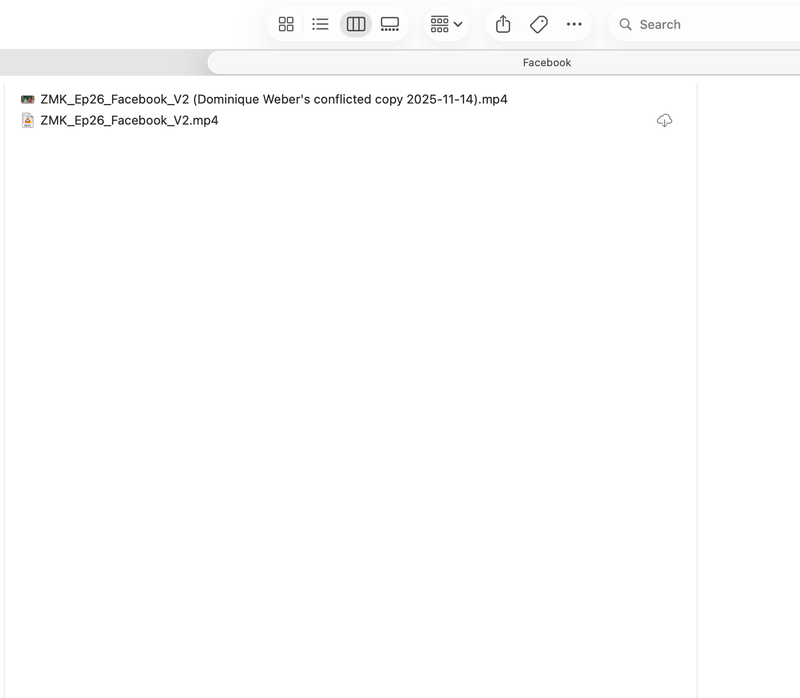Switch to icon grid view

[286, 24]
